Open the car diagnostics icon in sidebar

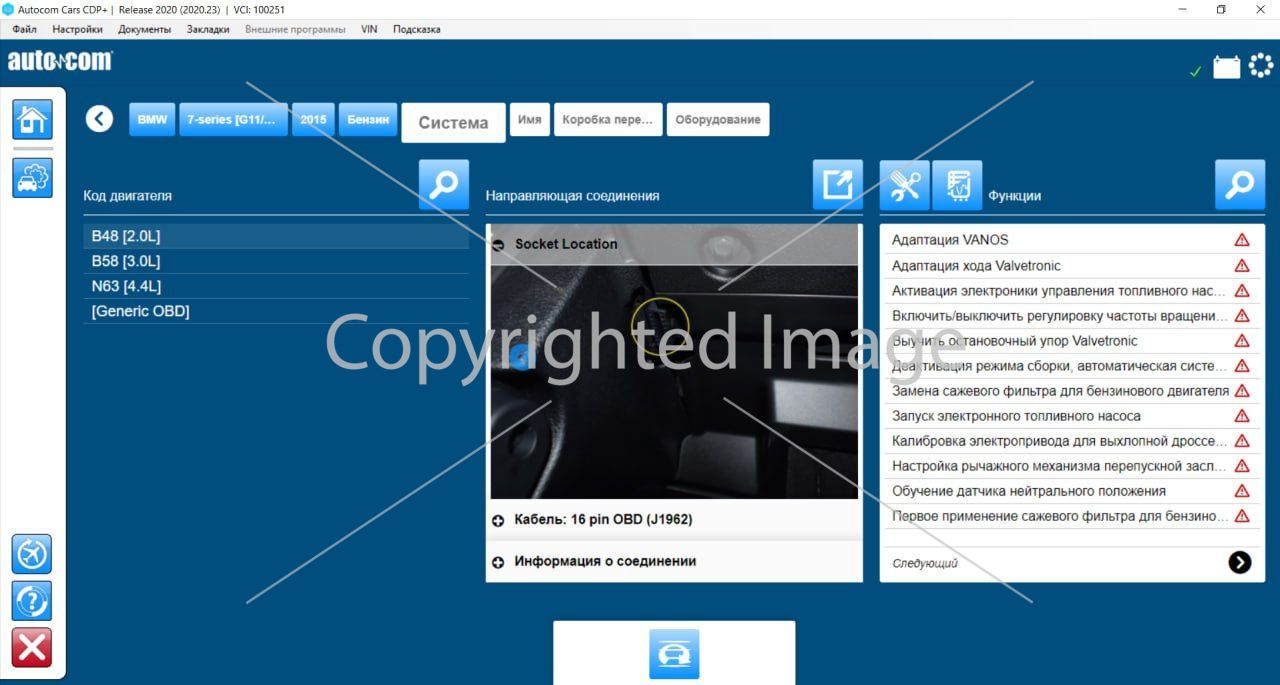tap(32, 178)
